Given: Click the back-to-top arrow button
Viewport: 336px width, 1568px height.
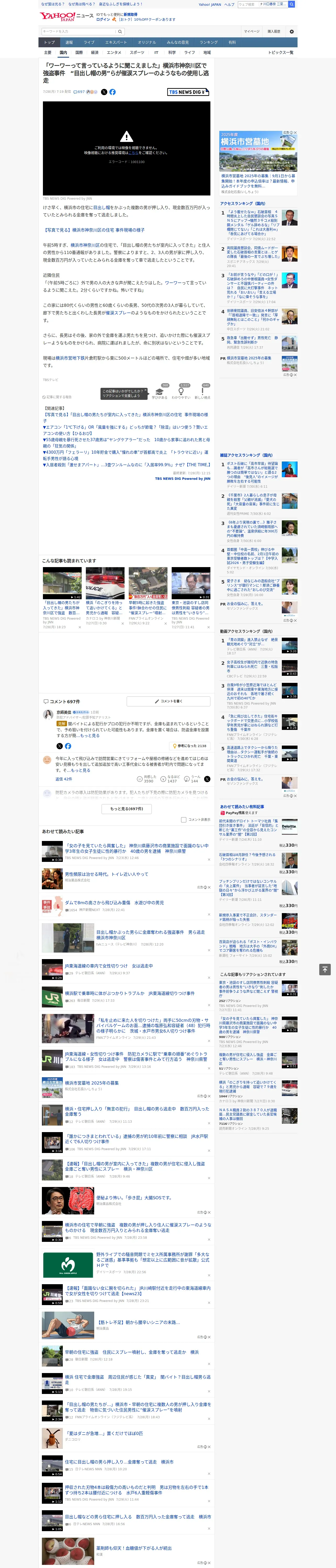Looking at the screenshot, I should click(325, 969).
